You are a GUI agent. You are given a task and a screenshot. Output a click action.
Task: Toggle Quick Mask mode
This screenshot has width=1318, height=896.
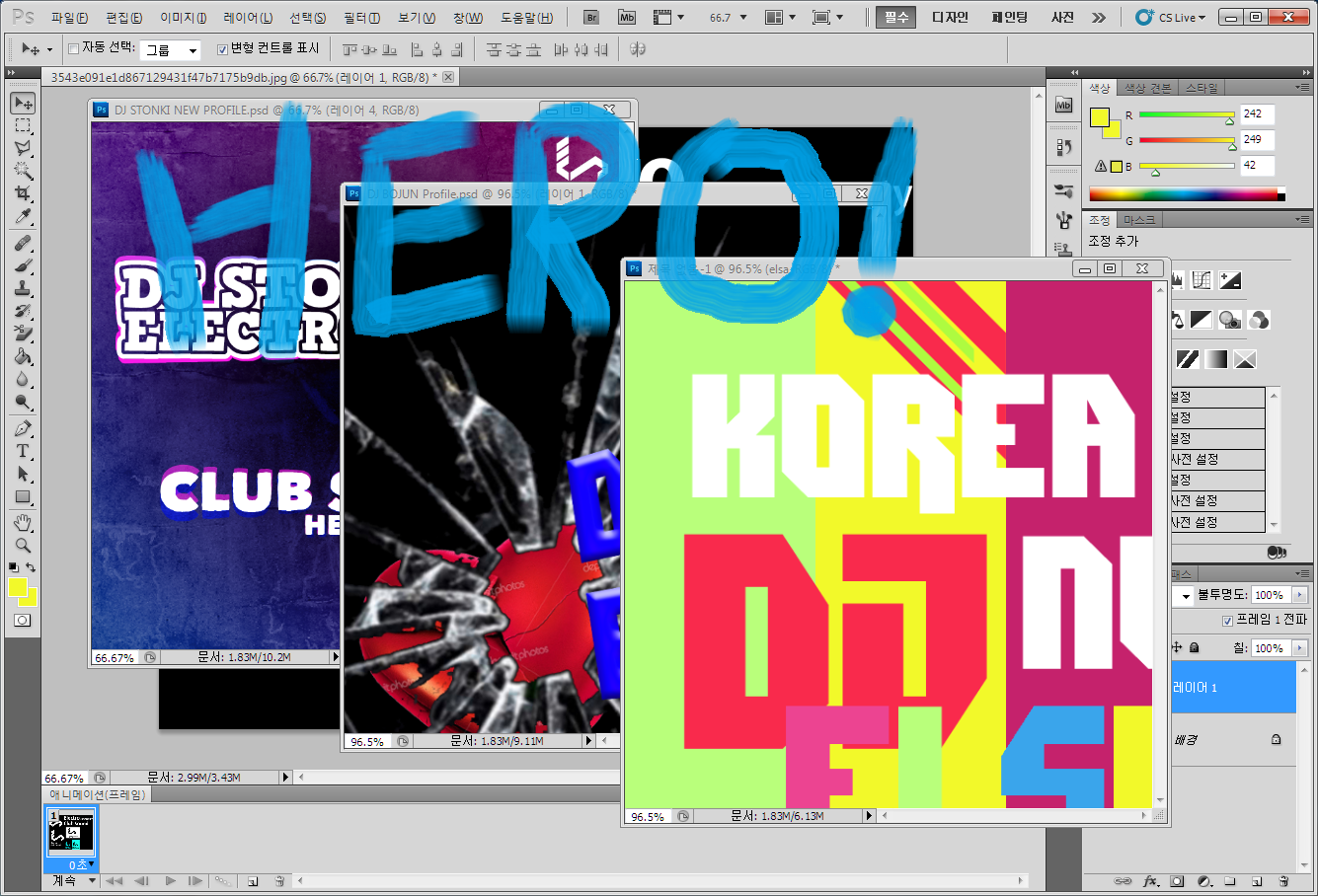(x=23, y=620)
